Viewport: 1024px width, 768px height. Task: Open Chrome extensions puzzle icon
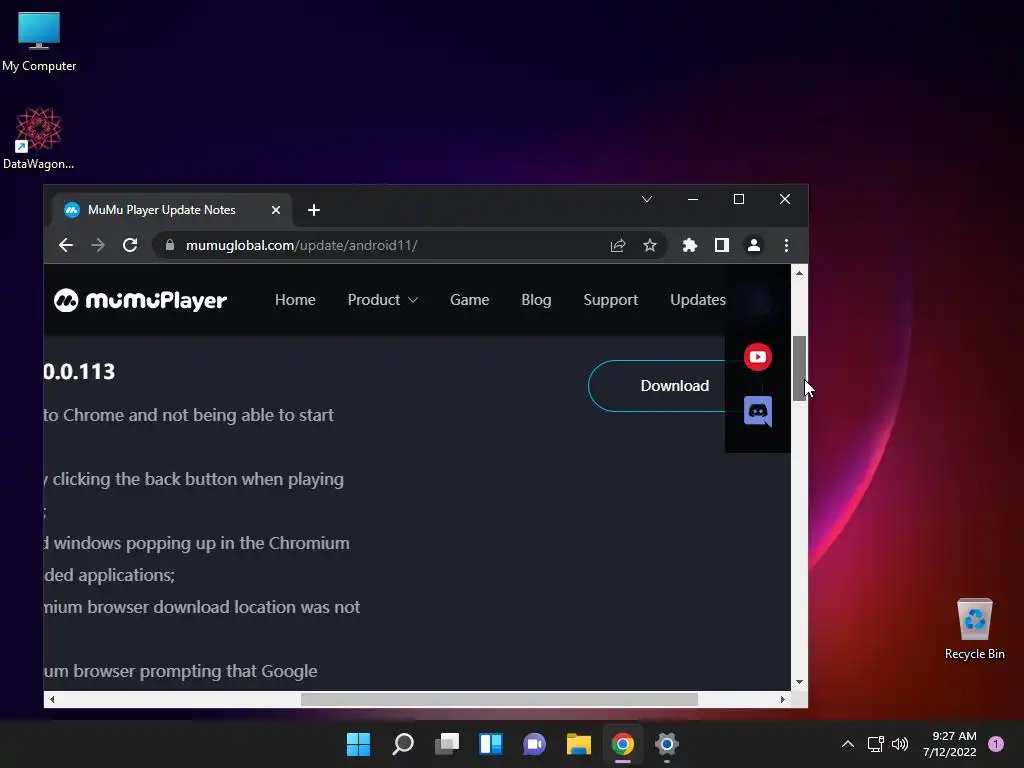690,246
